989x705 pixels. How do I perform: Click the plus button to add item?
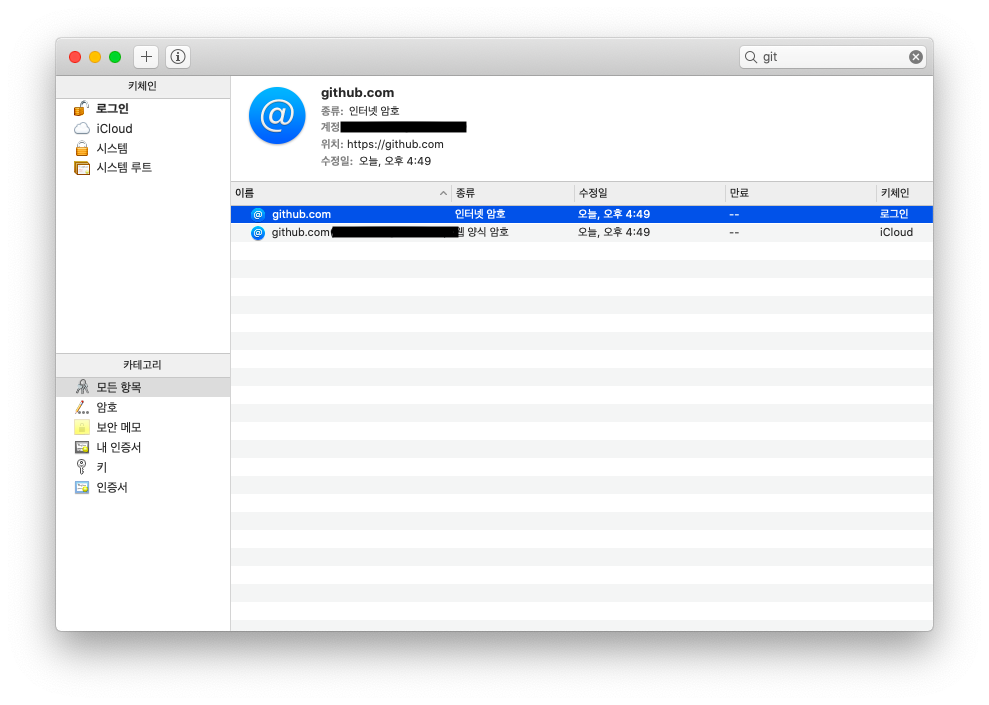click(x=146, y=57)
